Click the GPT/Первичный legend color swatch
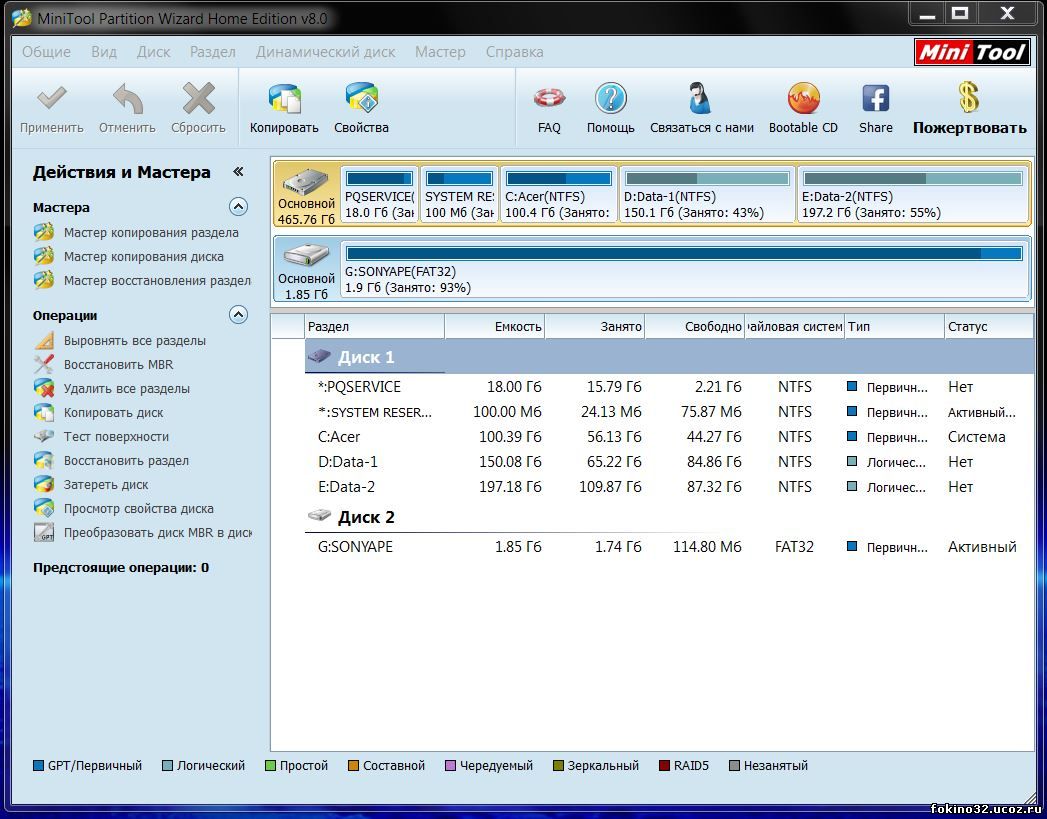1047x819 pixels. pyautogui.click(x=39, y=766)
